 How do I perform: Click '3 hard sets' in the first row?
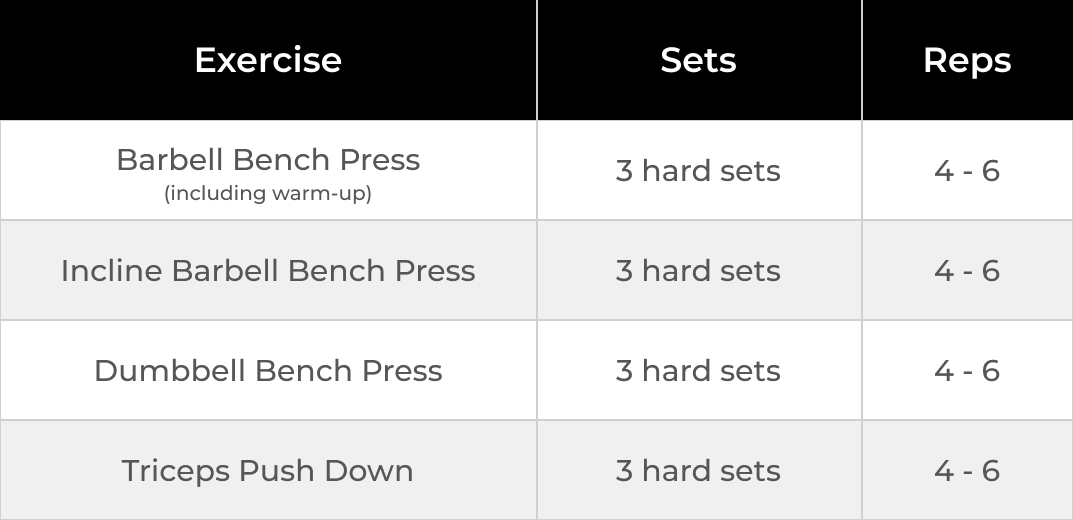[x=698, y=171]
